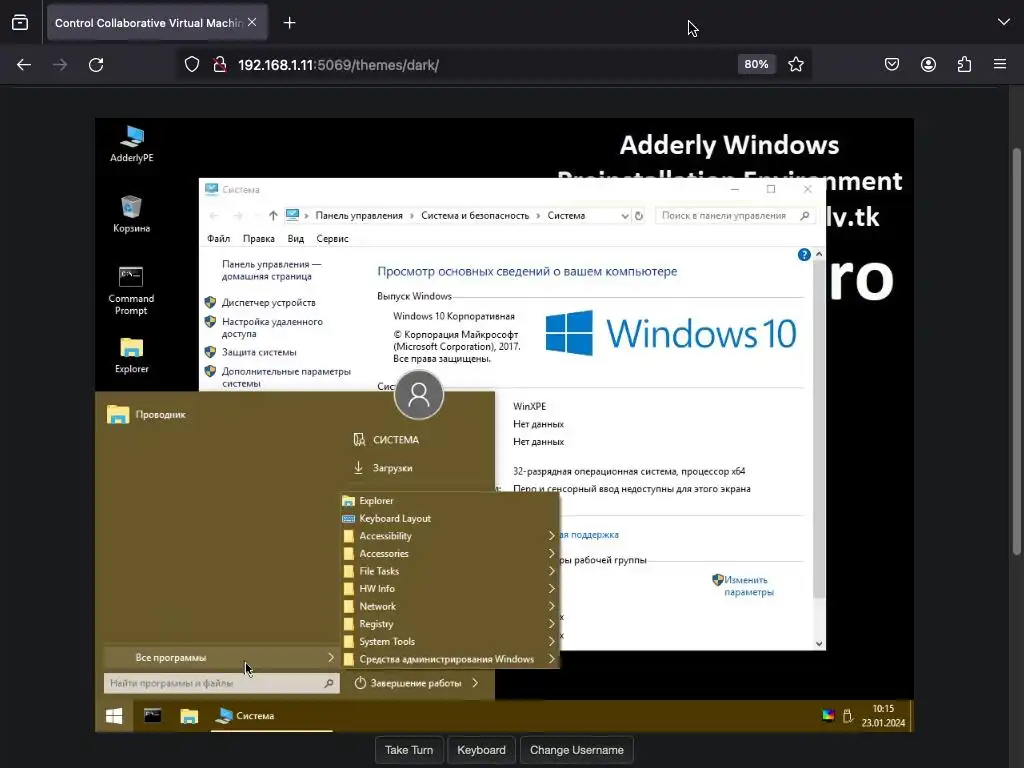Click the 80% zoom level indicator
The height and width of the screenshot is (768, 1024).
(x=756, y=64)
